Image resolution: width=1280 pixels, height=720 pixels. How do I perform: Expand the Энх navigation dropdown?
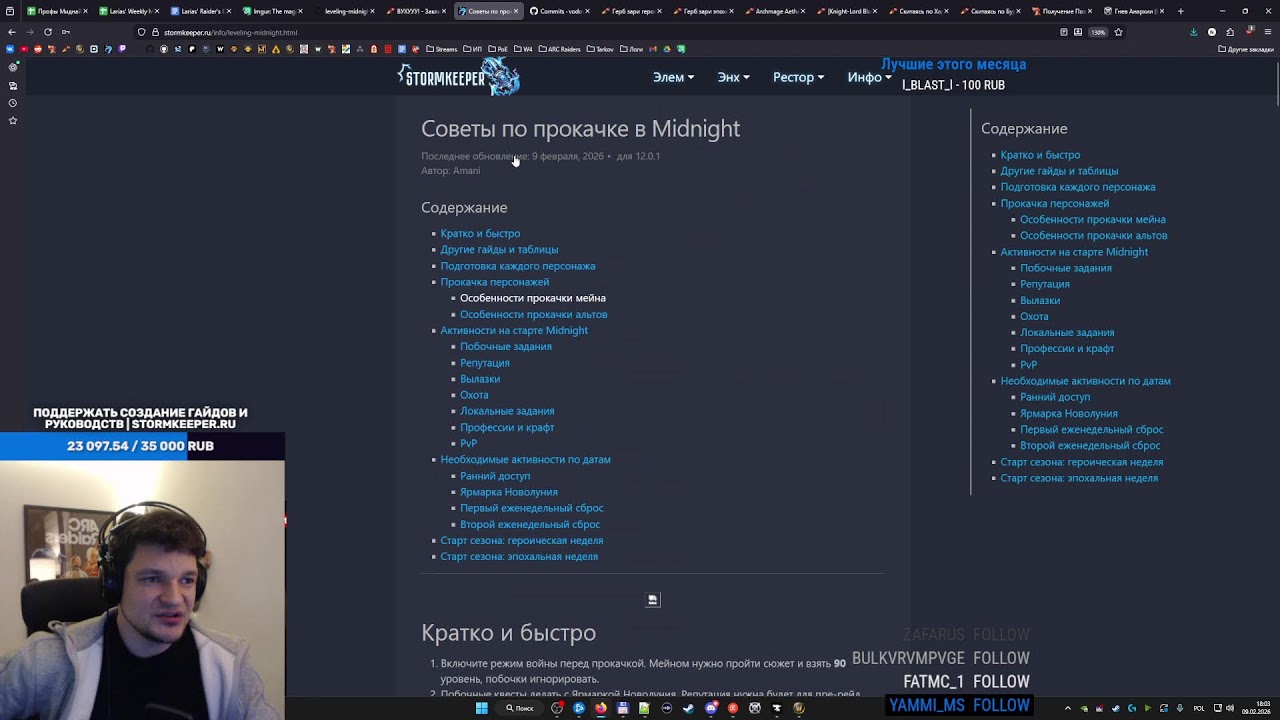[733, 77]
